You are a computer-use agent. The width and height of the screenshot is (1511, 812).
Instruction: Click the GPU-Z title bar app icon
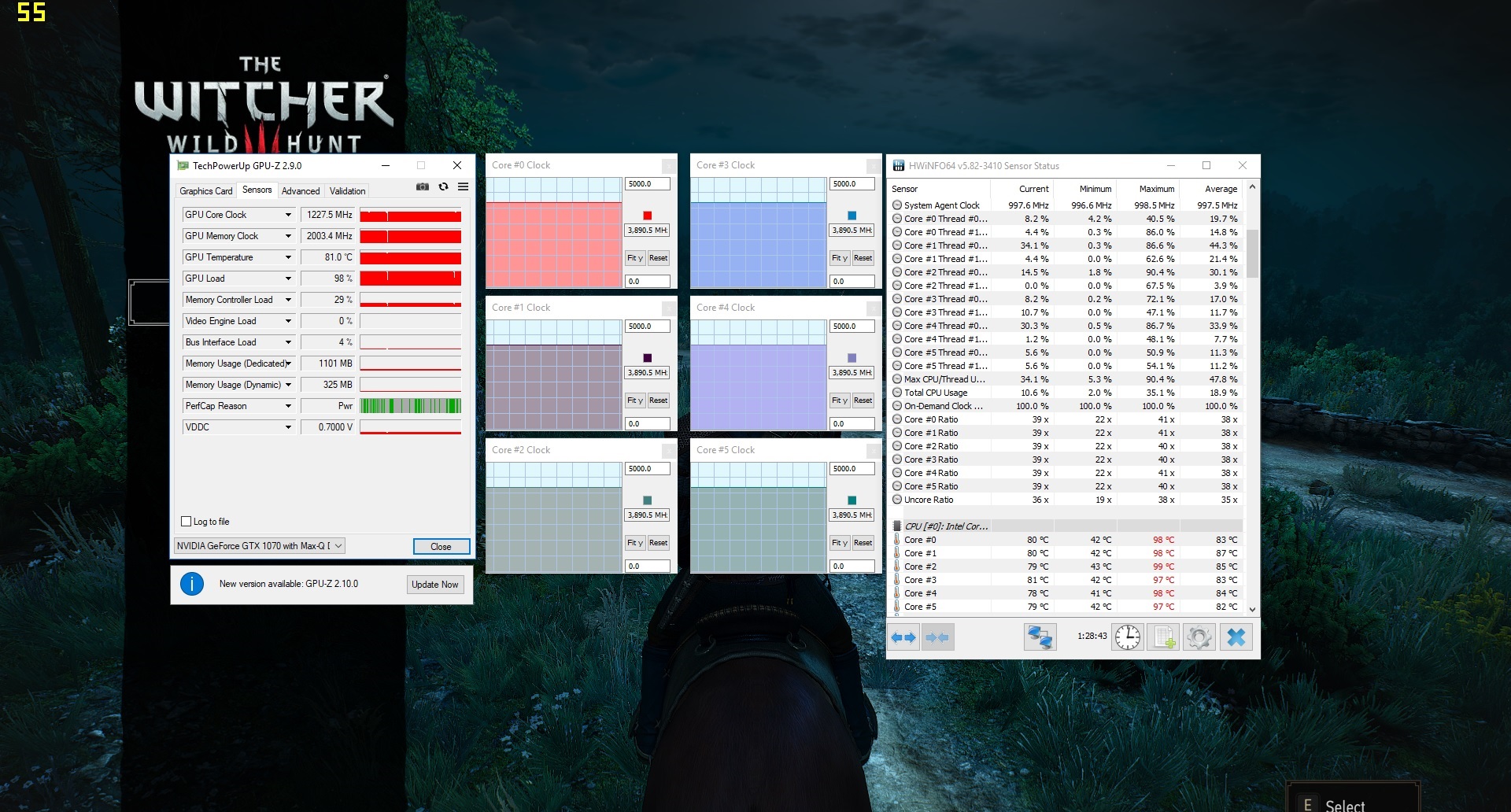click(183, 165)
